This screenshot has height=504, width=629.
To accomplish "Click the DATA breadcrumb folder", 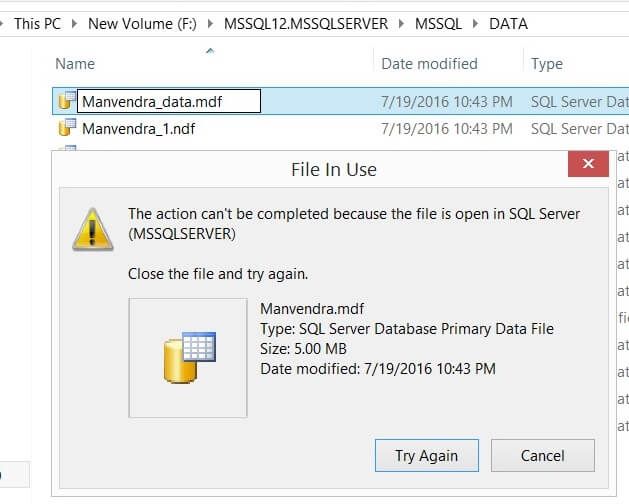I will [x=508, y=24].
